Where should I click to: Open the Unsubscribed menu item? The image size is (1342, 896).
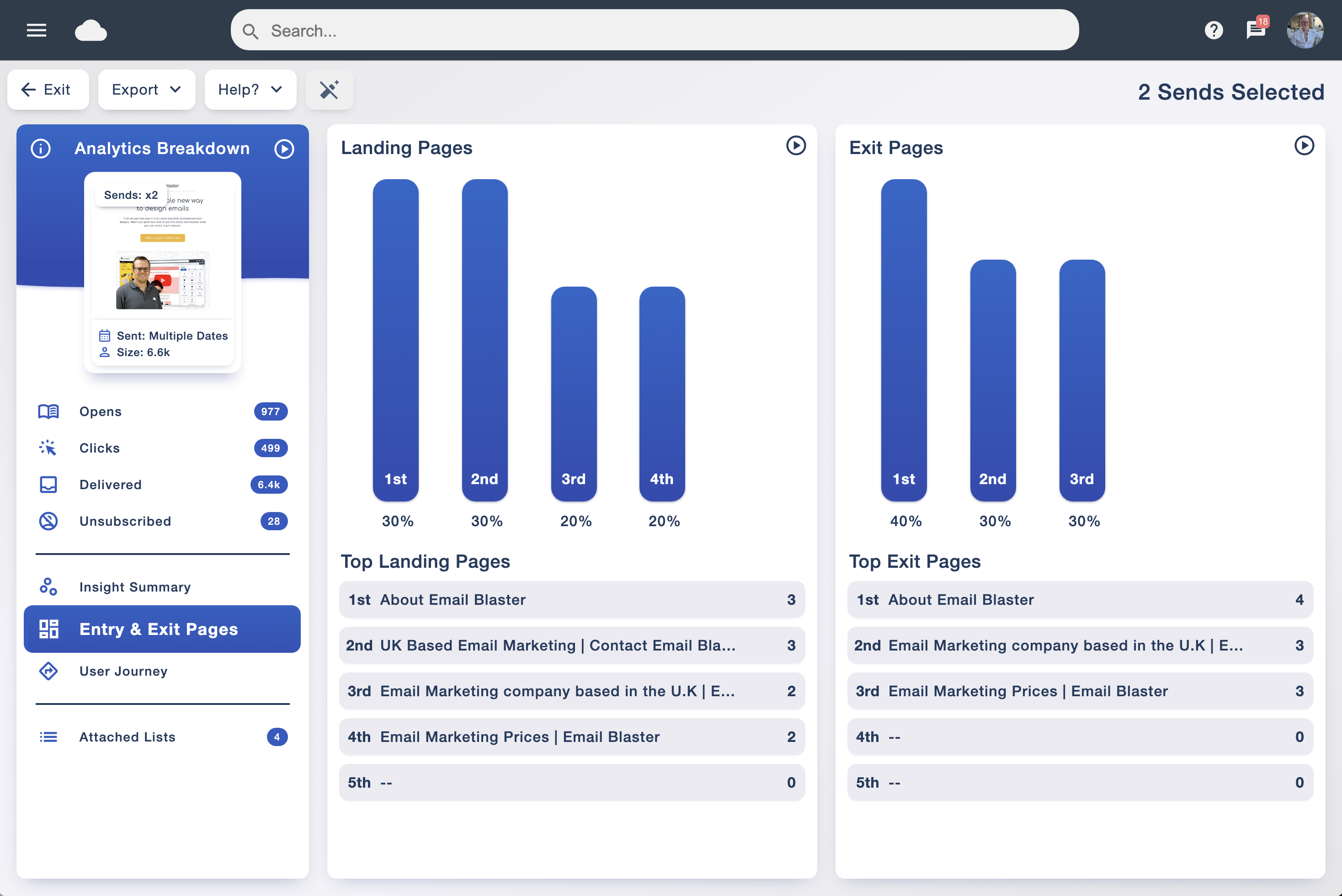(x=162, y=521)
